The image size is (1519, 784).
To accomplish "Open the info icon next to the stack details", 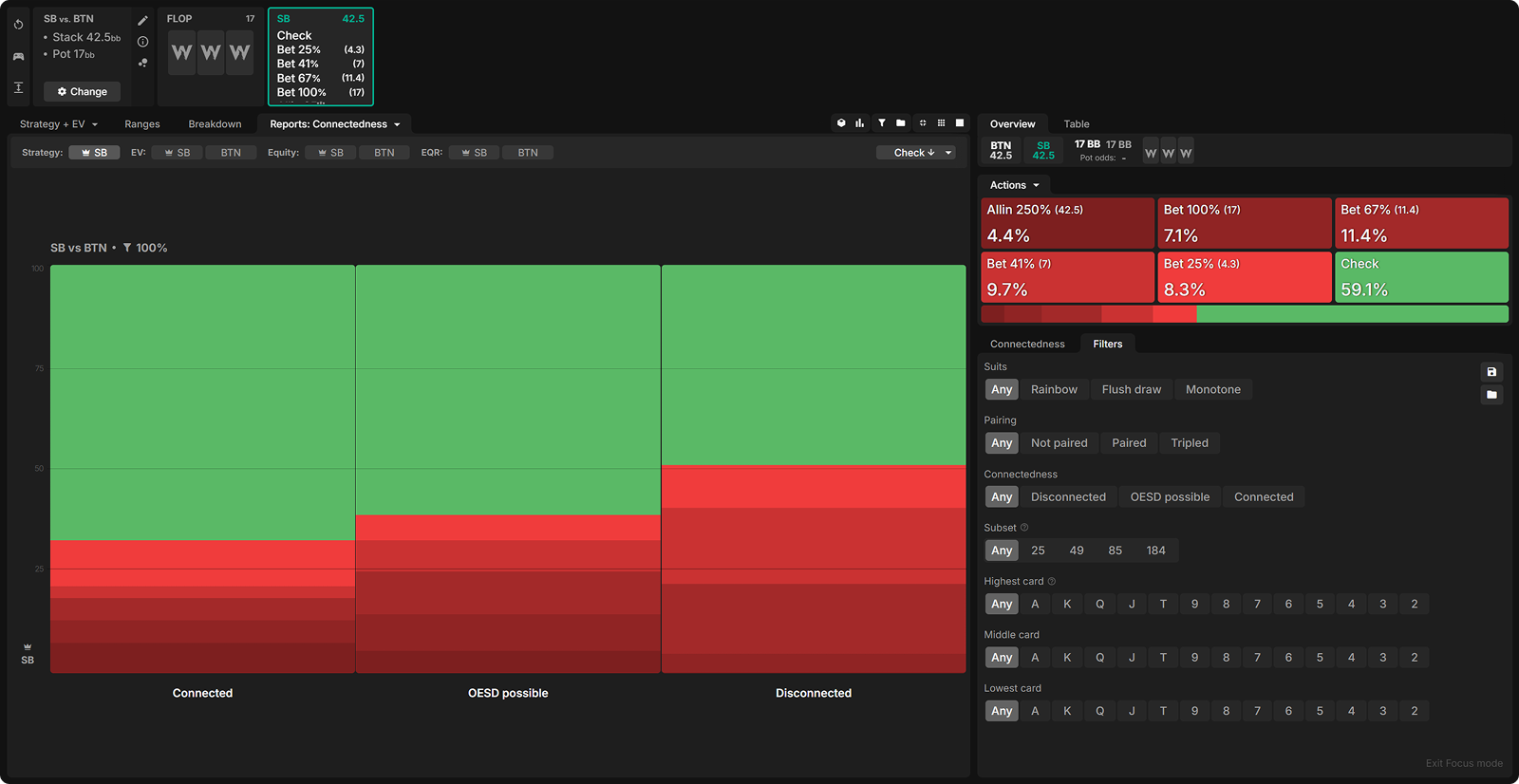I will click(142, 42).
